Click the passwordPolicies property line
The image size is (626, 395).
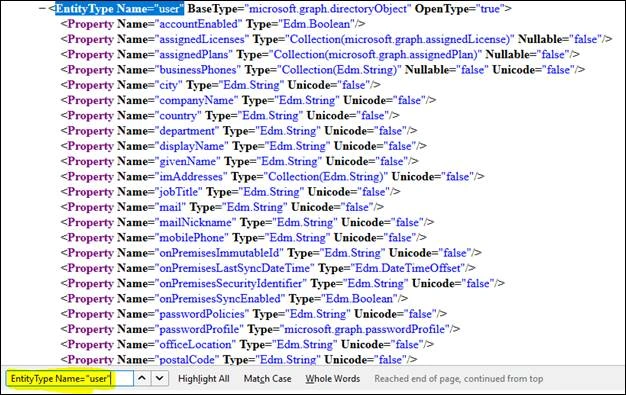tap(254, 314)
